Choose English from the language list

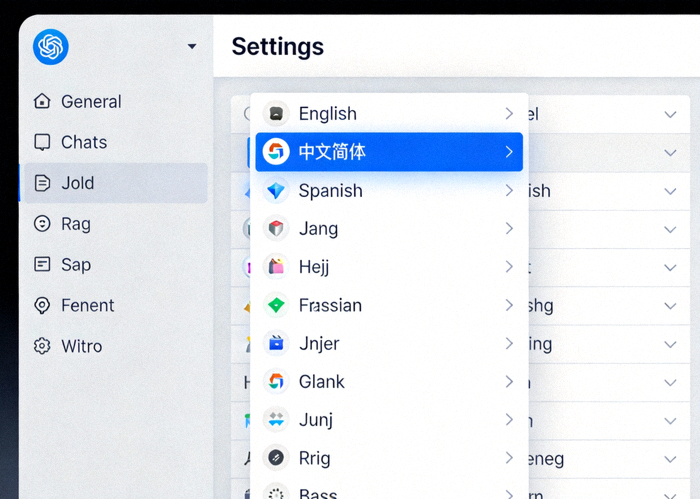point(328,114)
